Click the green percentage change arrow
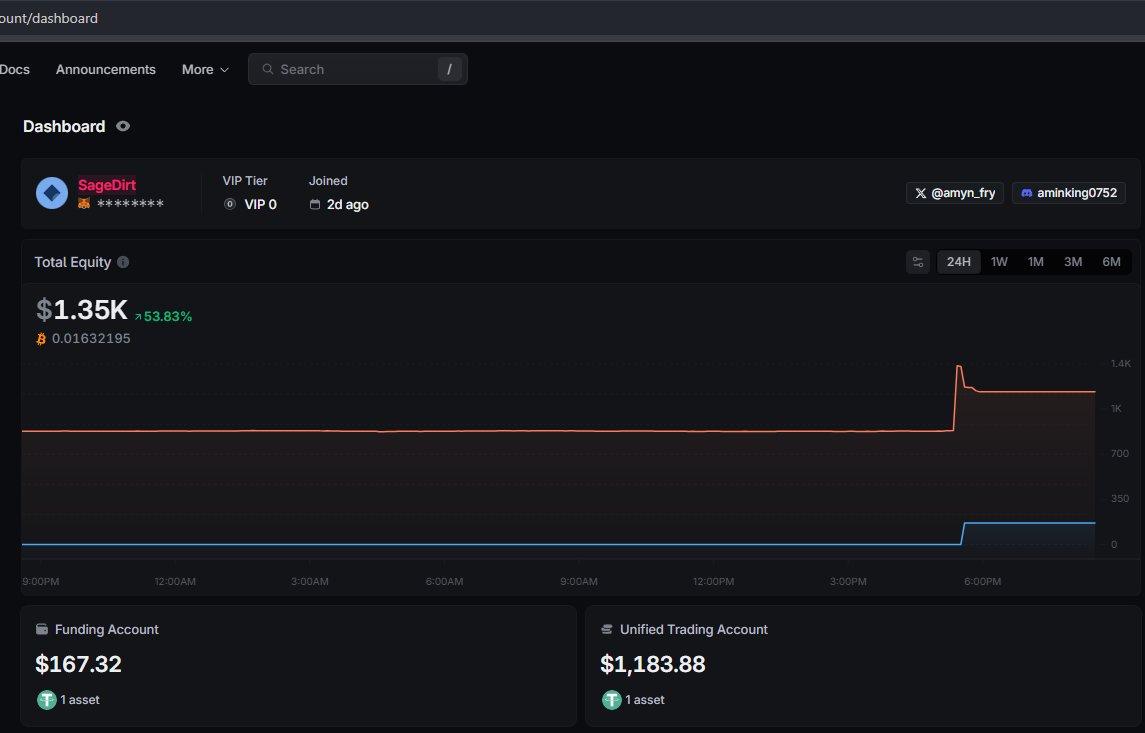Viewport: 1145px width, 733px height. tap(138, 317)
